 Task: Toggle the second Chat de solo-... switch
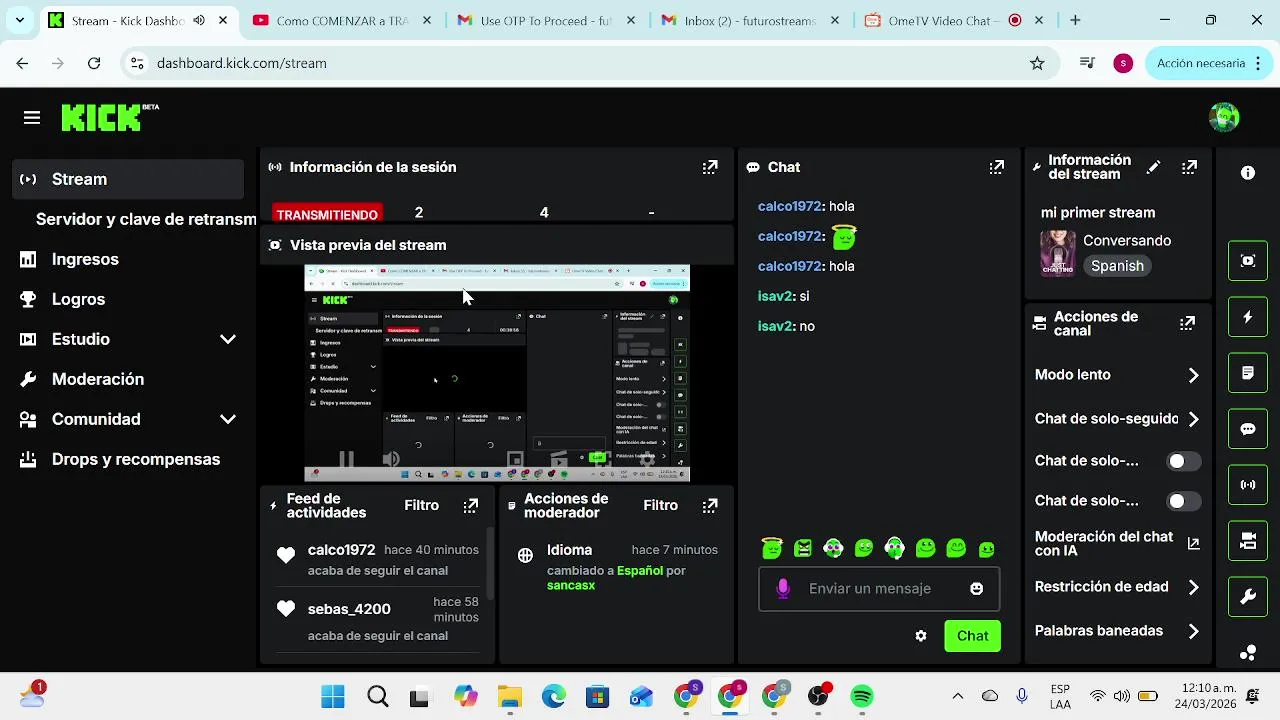[x=1184, y=501]
